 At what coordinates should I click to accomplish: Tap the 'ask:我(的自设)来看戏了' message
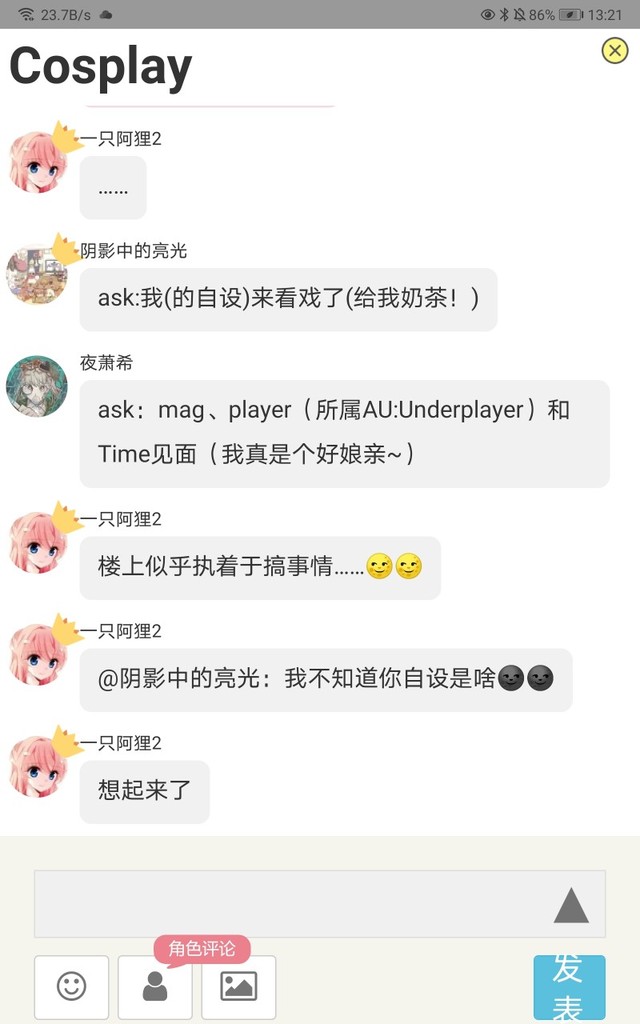(288, 299)
